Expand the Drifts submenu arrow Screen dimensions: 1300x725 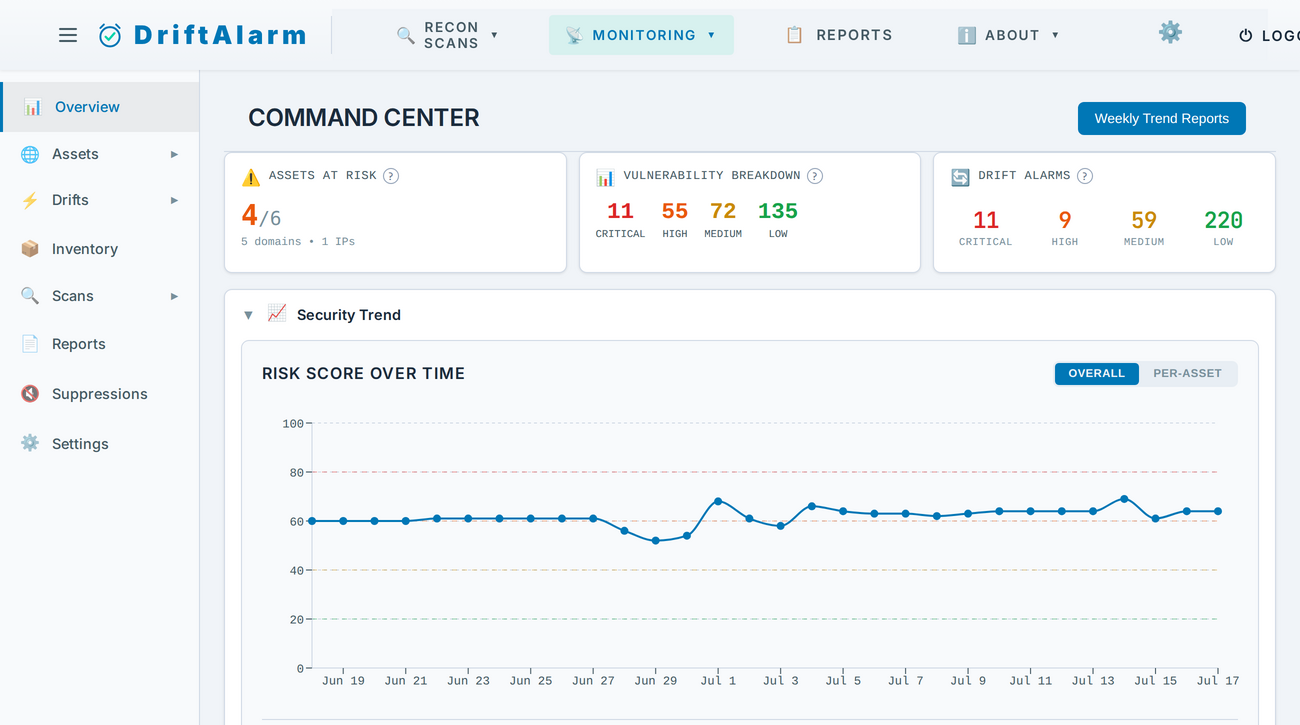tap(174, 200)
